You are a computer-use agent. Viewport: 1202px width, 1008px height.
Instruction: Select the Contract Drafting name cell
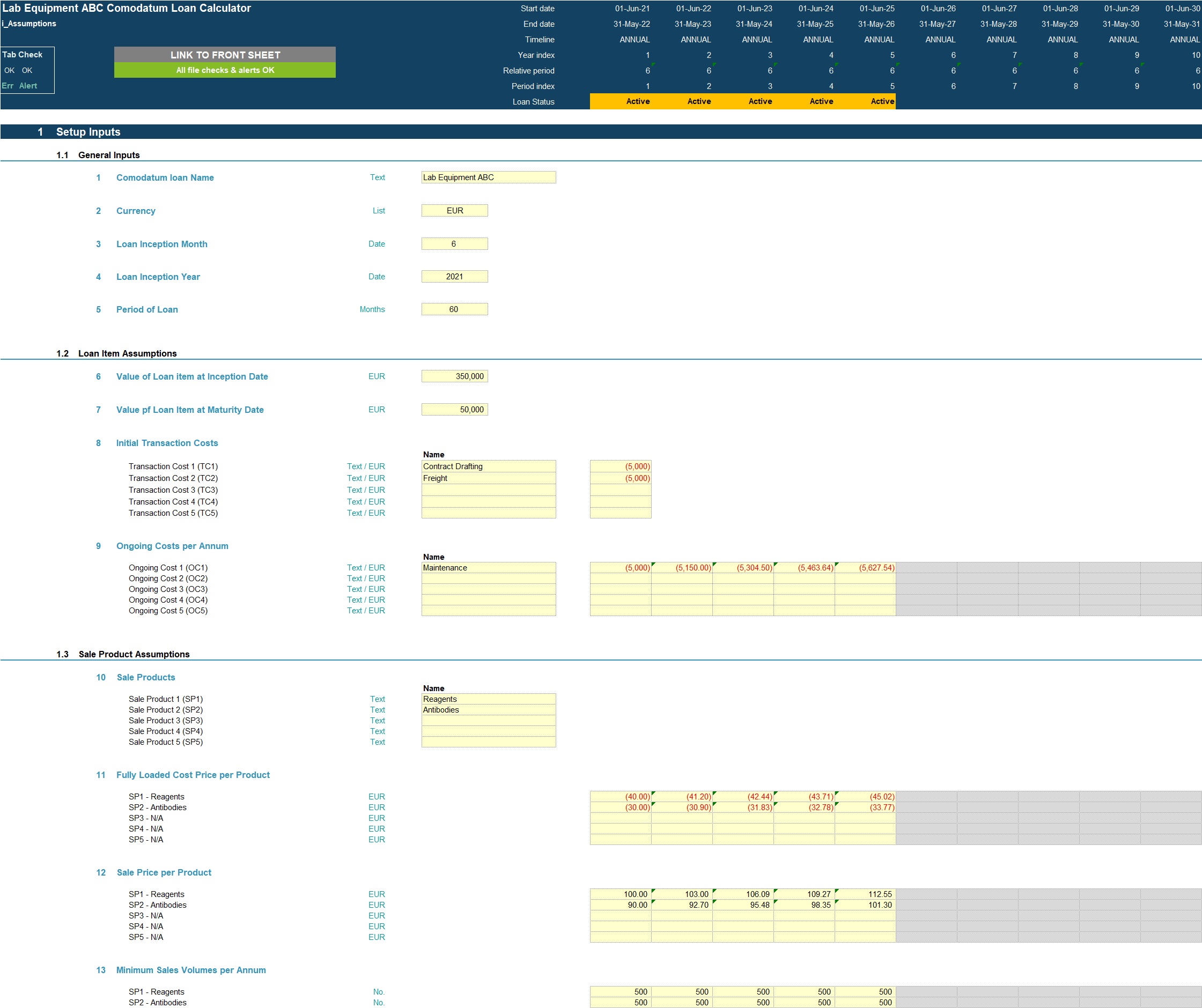tap(488, 466)
